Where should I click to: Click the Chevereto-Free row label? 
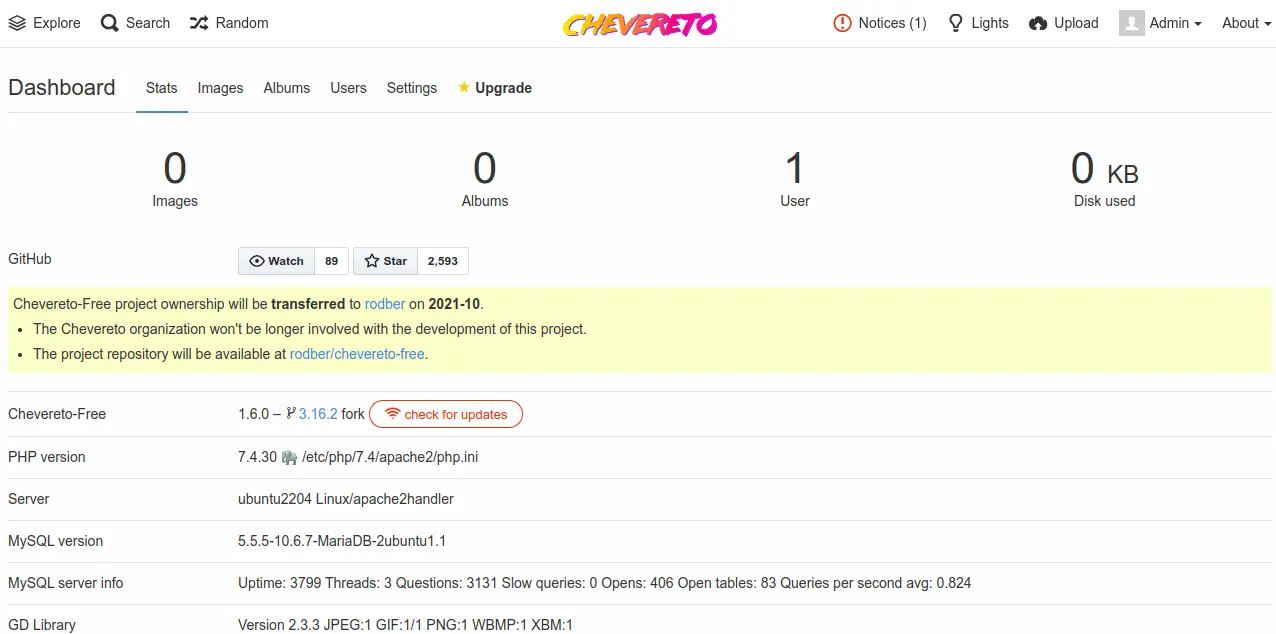[x=57, y=414]
